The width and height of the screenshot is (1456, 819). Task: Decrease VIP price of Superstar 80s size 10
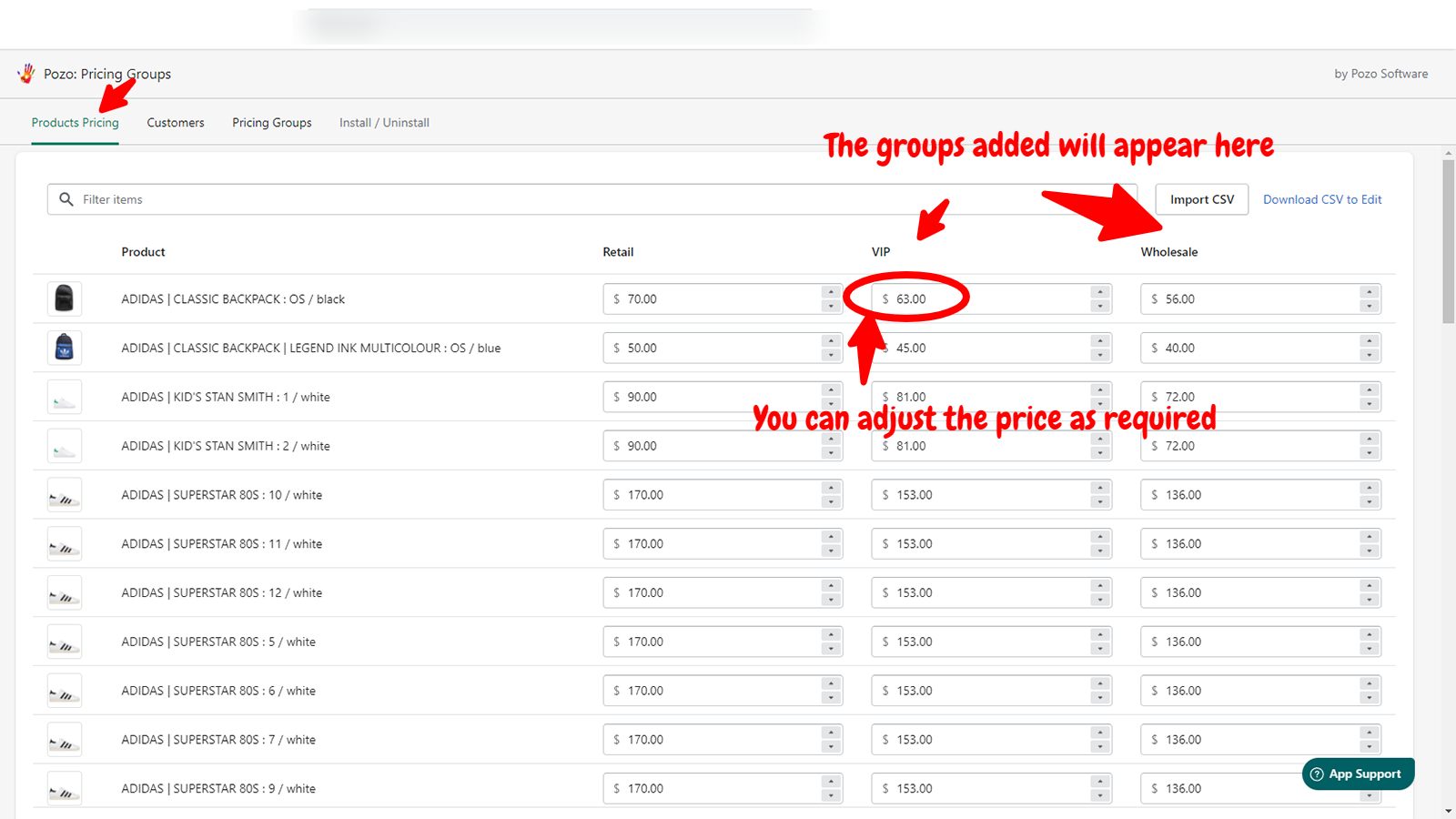tap(1100, 502)
